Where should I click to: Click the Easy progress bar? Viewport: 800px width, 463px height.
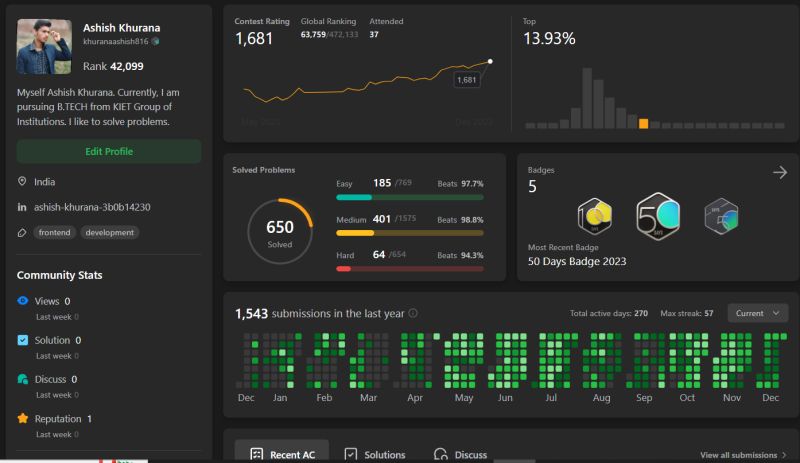pyautogui.click(x=410, y=198)
